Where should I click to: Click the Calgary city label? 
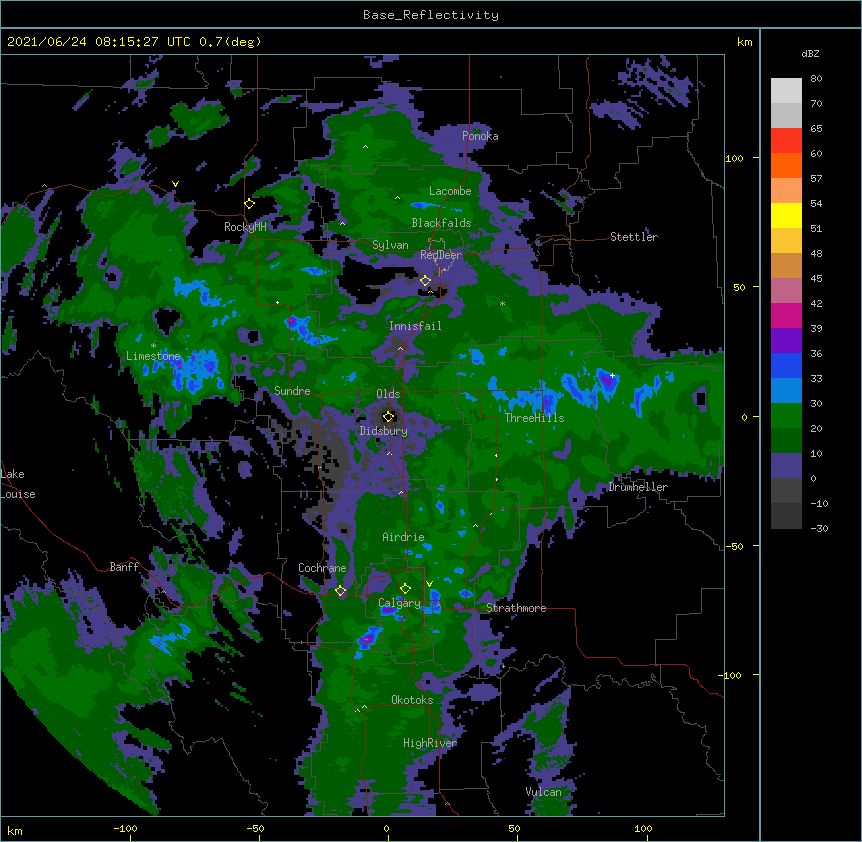tap(400, 603)
